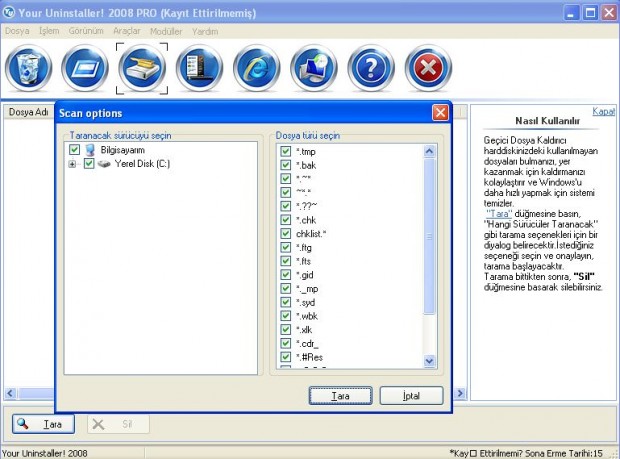Click the Internet Explorer toolbar icon
Image resolution: width=620 pixels, height=459 pixels.
click(256, 69)
